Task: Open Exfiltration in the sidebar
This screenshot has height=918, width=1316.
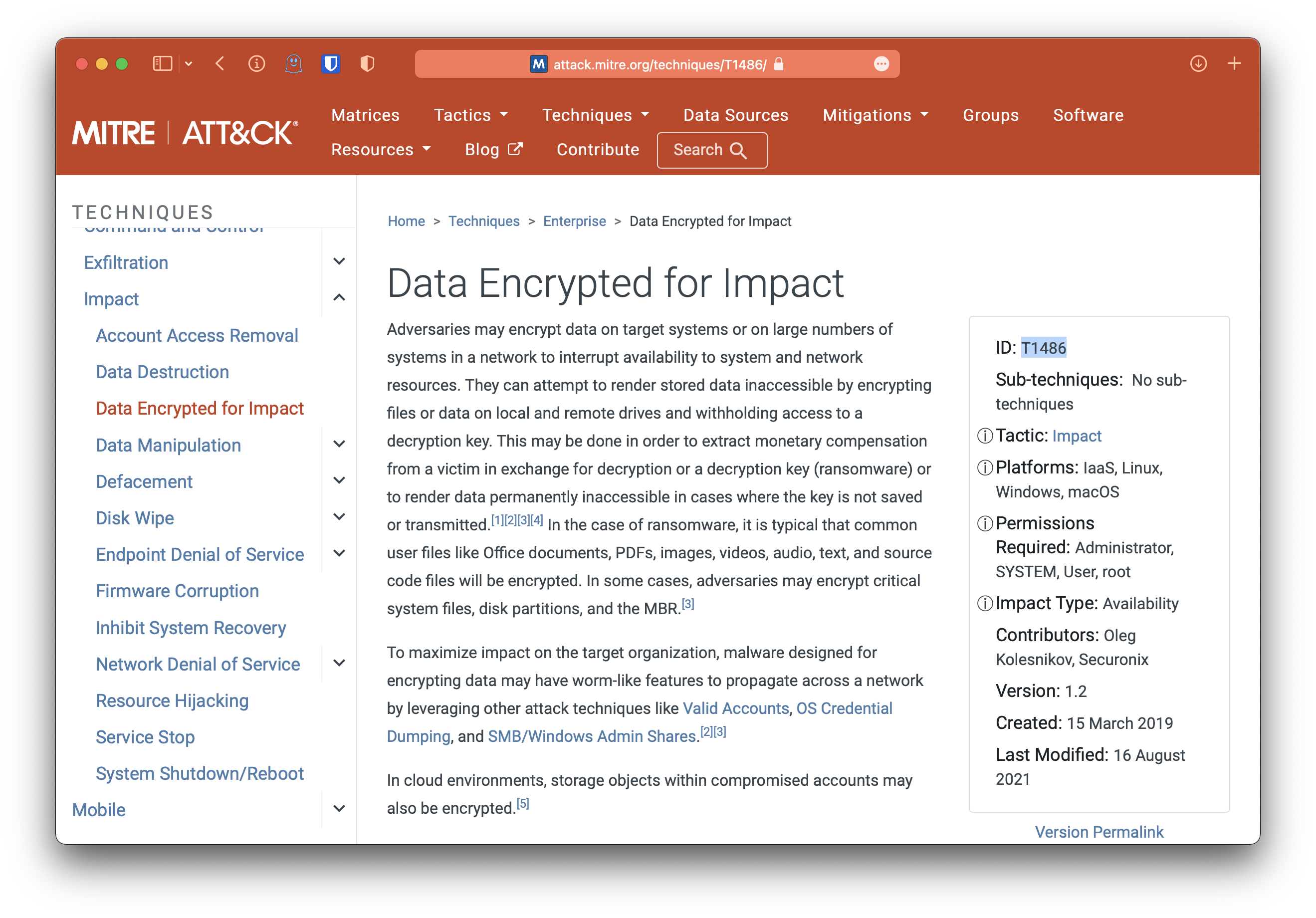Action: (126, 262)
